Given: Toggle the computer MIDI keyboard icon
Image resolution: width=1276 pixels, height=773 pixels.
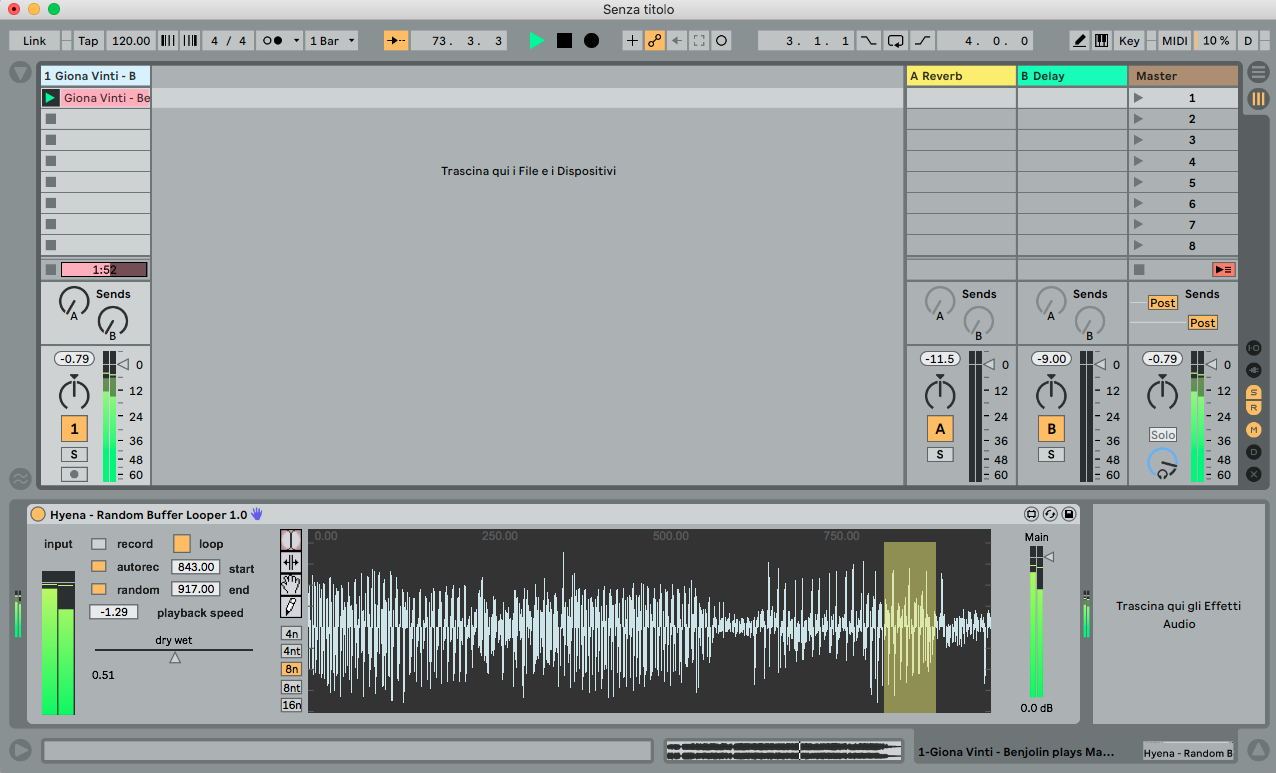Looking at the screenshot, I should (x=1101, y=41).
